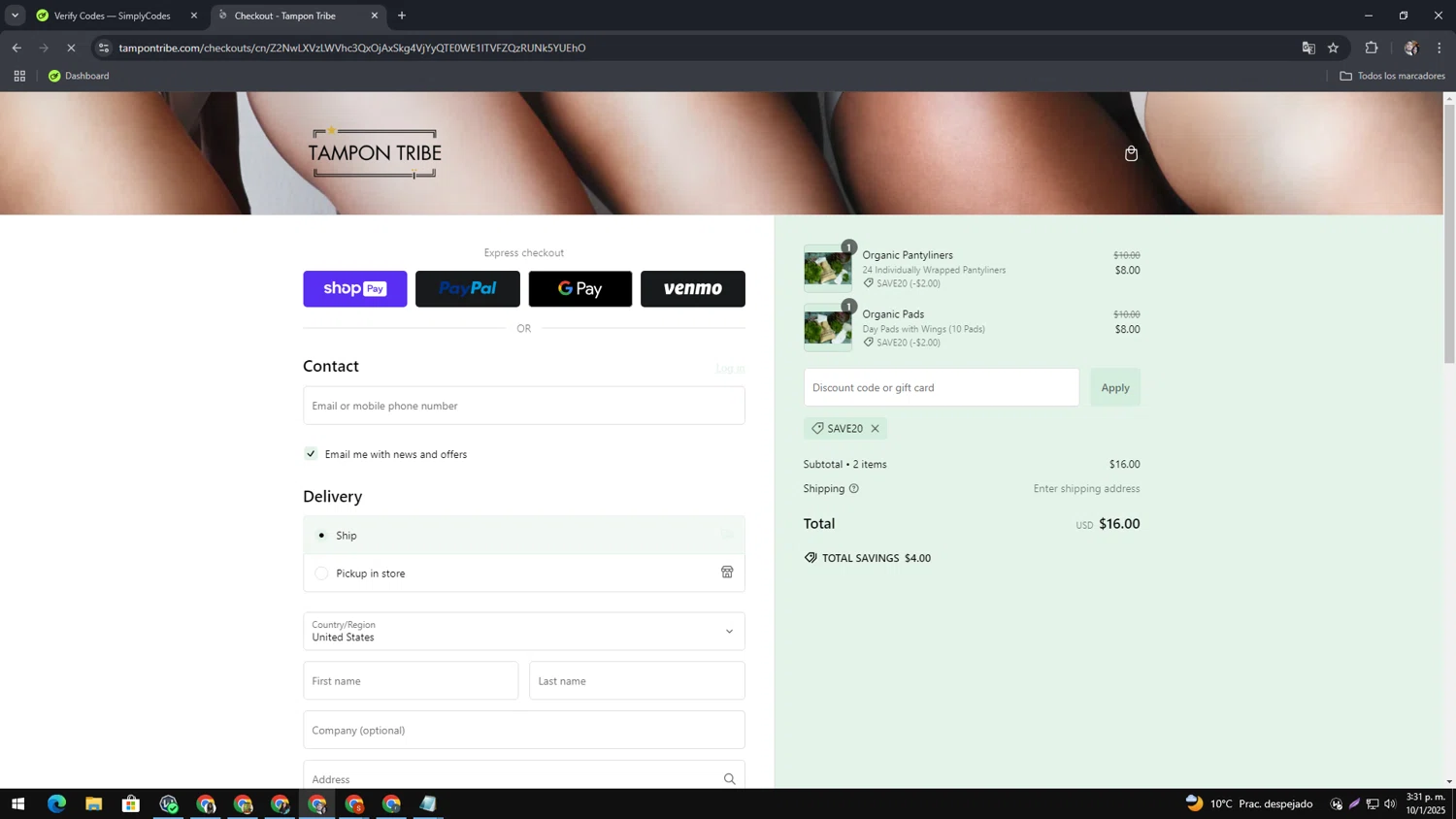This screenshot has width=1456, height=819.
Task: Go back to previous page
Action: click(17, 48)
